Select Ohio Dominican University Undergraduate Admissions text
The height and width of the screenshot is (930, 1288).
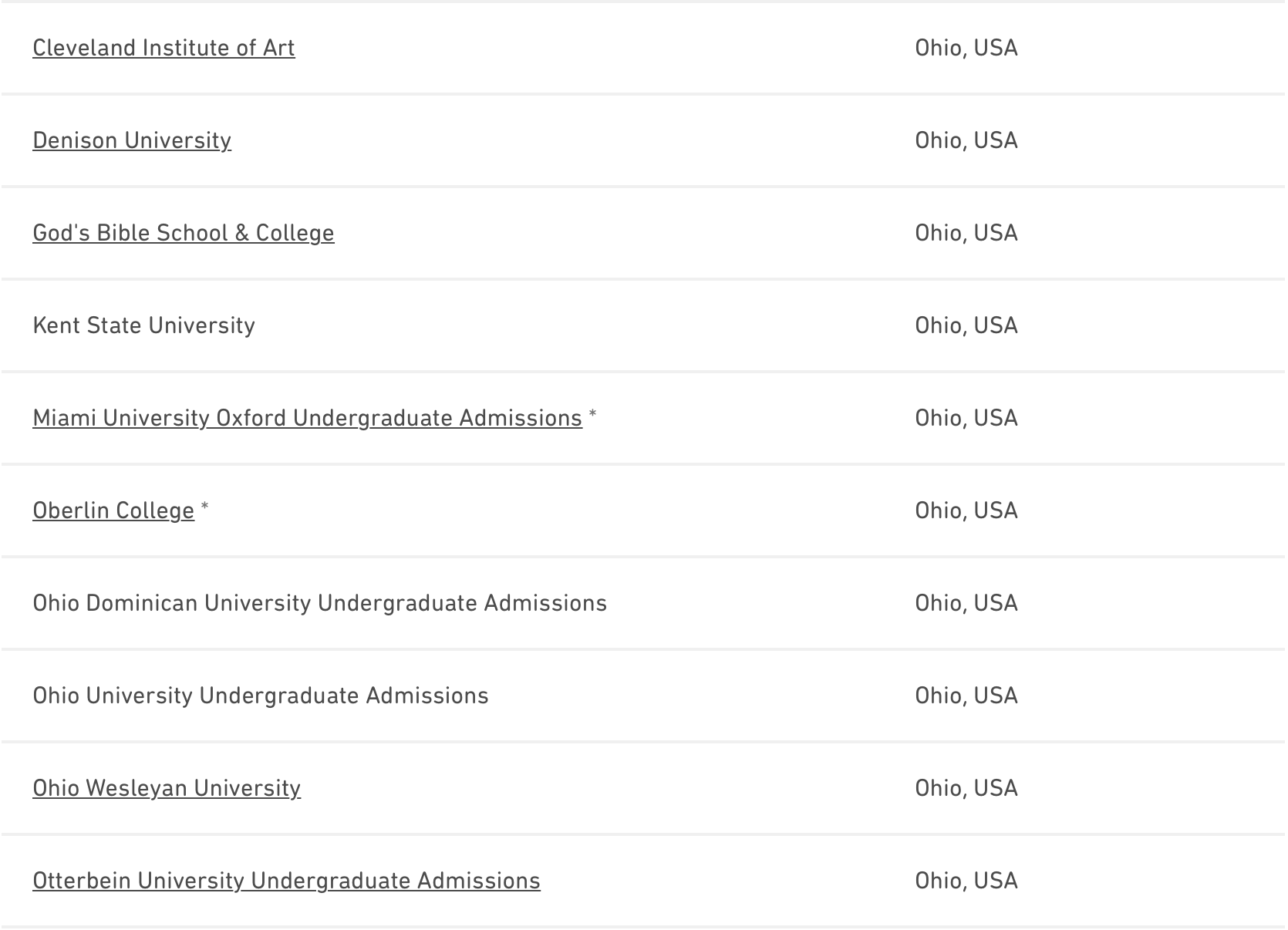pyautogui.click(x=319, y=603)
